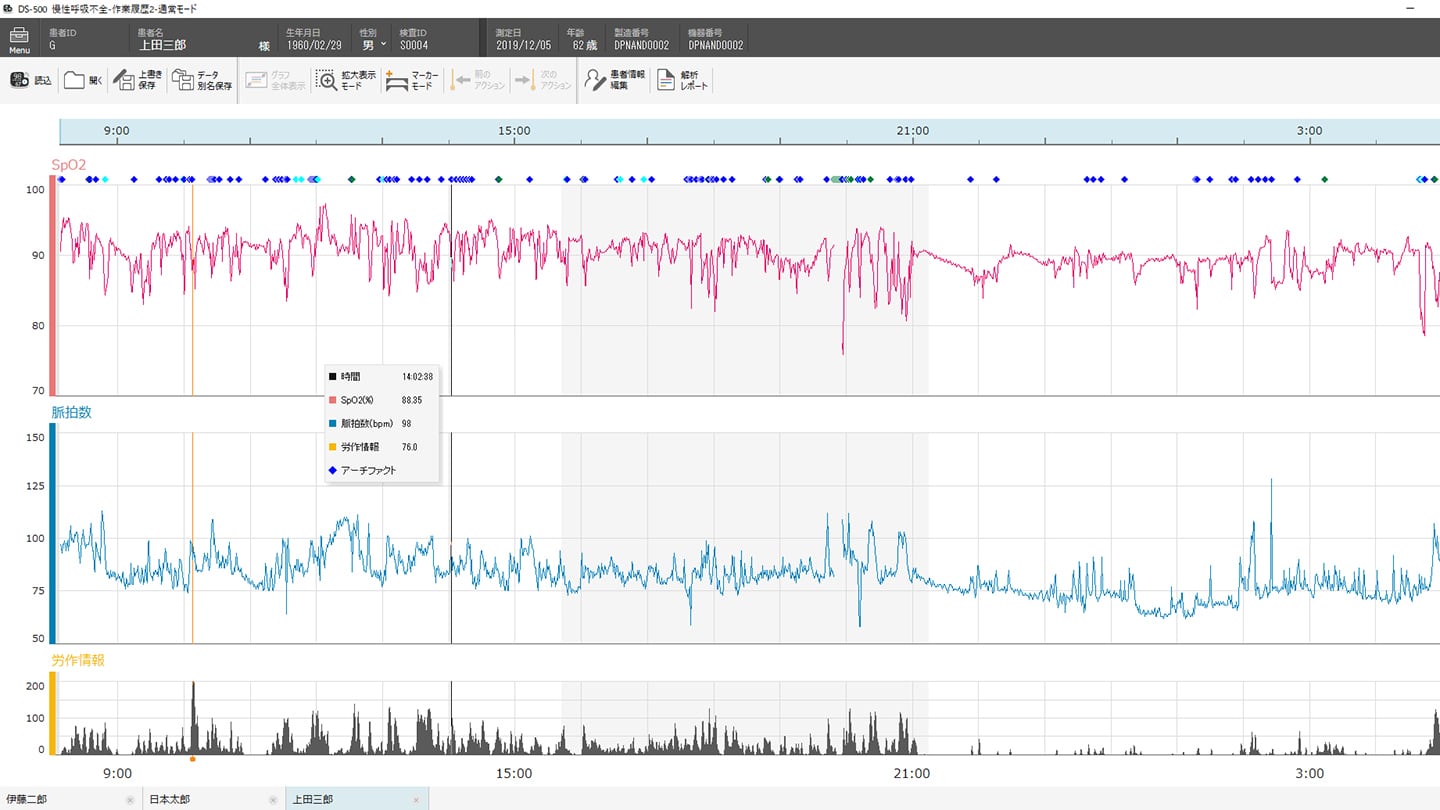Open the 性別 dropdown showing 男
1440x810 pixels.
[x=373, y=44]
